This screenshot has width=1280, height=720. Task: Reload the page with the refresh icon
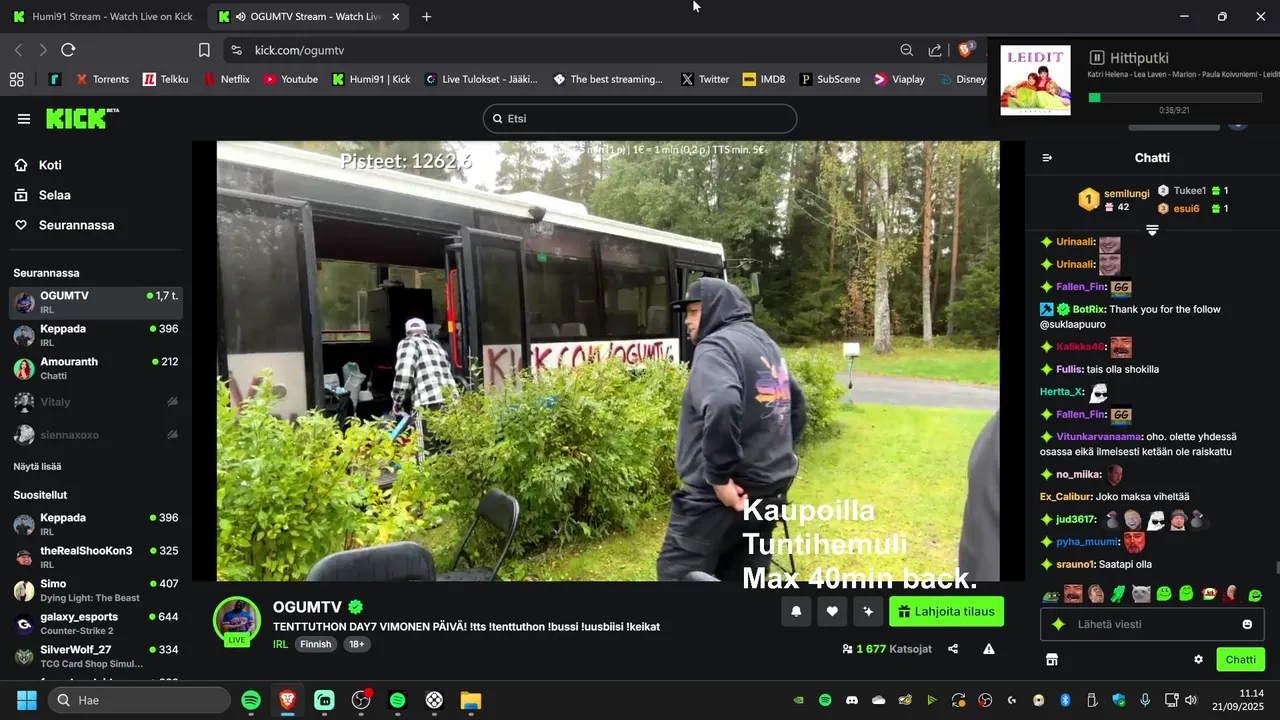(x=68, y=50)
